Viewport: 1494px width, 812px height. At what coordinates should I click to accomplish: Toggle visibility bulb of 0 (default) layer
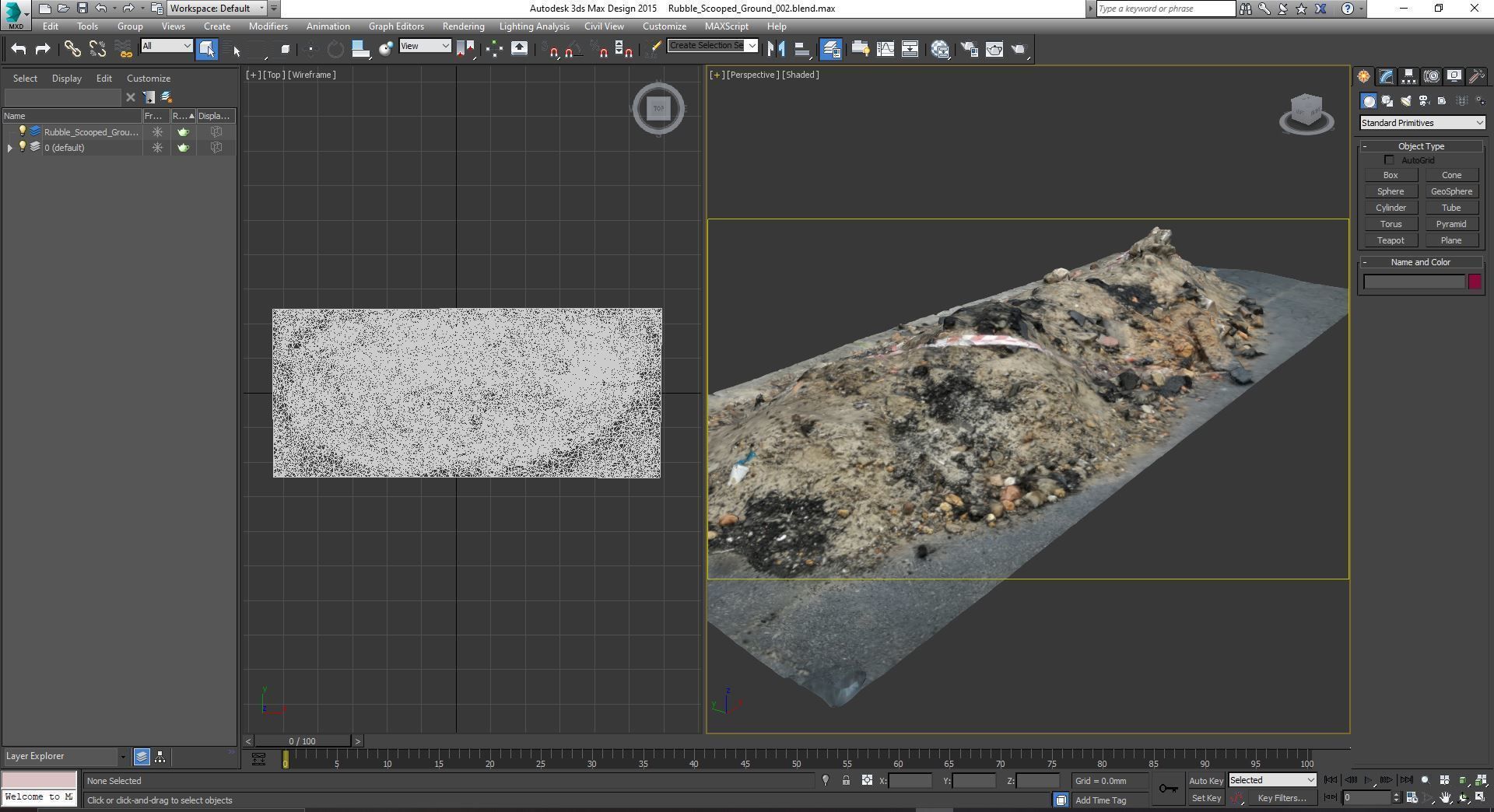coord(23,146)
